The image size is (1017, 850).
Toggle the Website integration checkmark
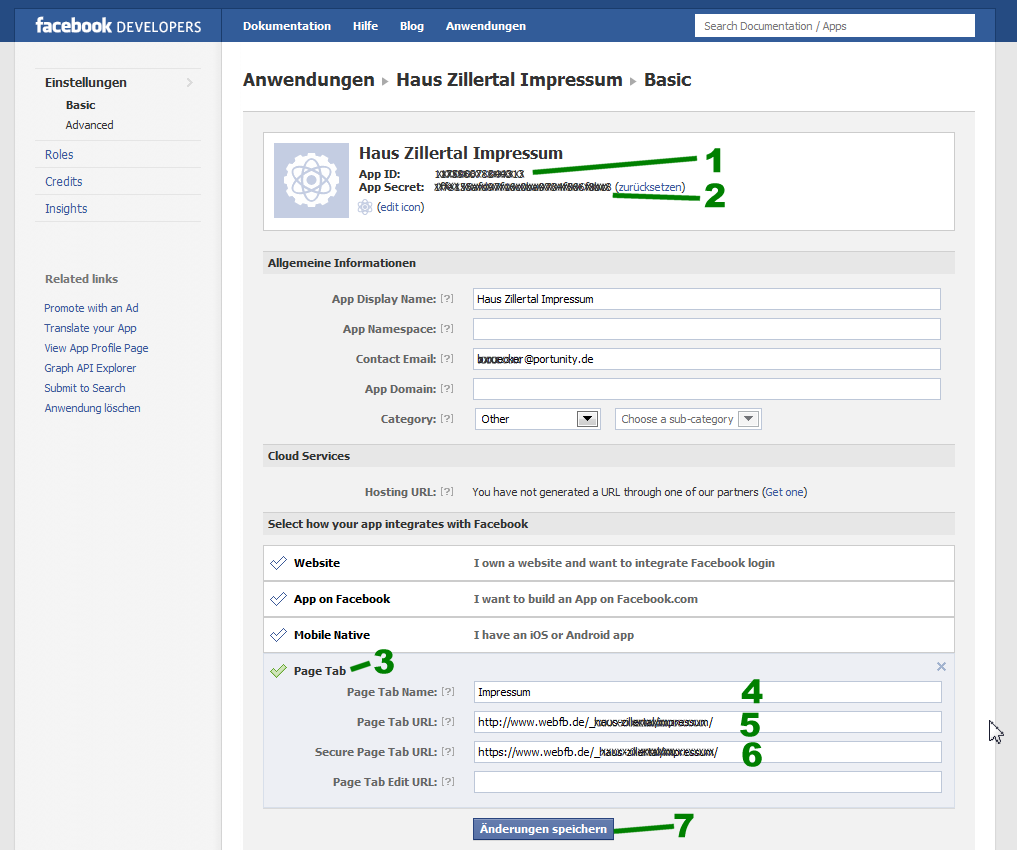279,563
